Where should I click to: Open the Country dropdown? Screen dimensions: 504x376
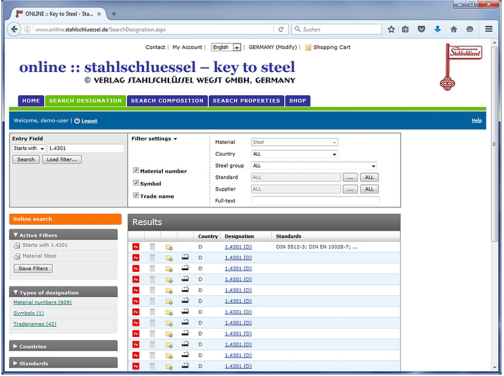click(294, 154)
